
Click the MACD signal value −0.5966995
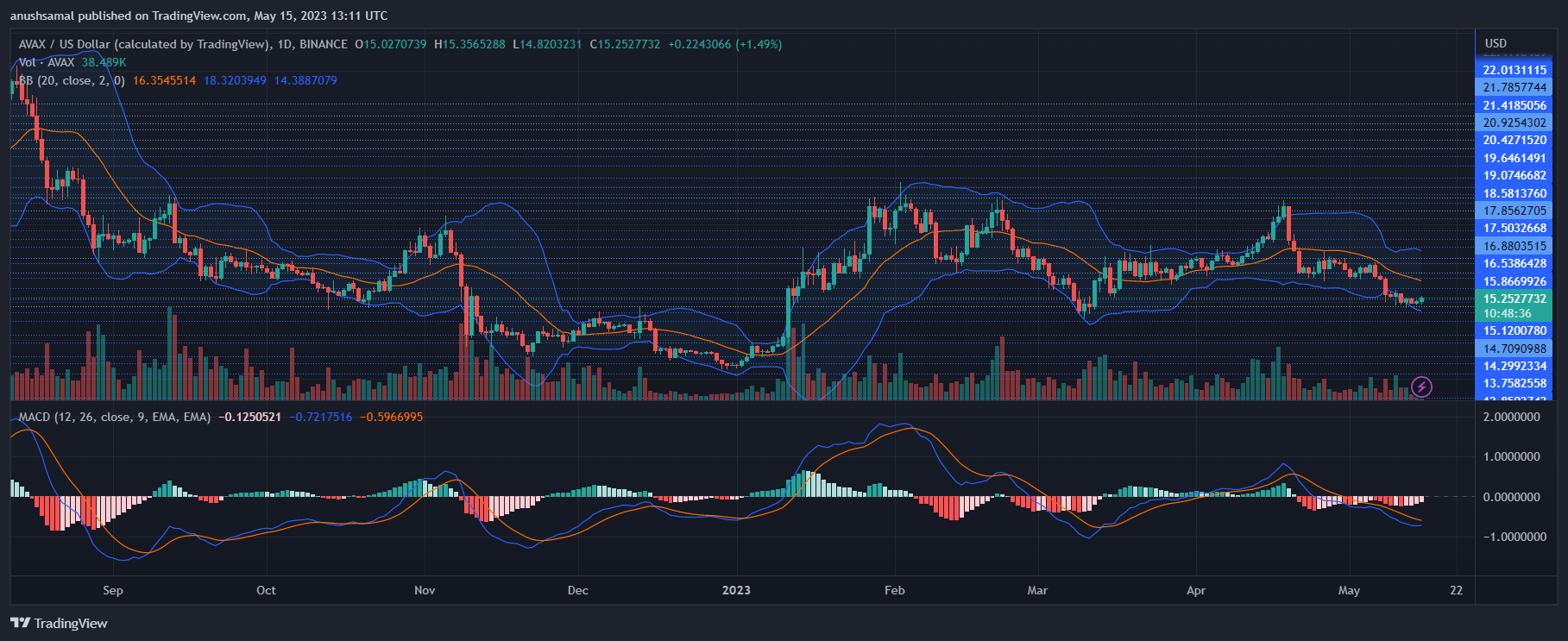pos(392,417)
